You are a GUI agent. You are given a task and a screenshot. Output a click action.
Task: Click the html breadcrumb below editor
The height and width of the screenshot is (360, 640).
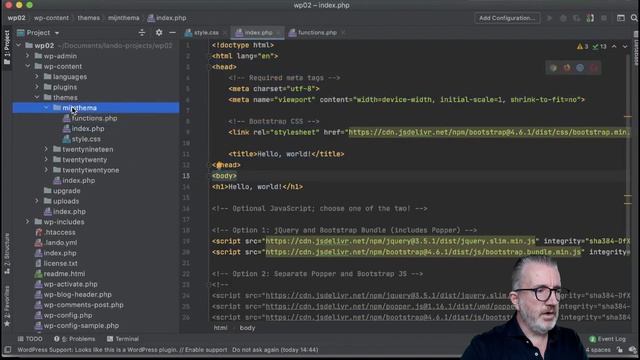point(220,328)
